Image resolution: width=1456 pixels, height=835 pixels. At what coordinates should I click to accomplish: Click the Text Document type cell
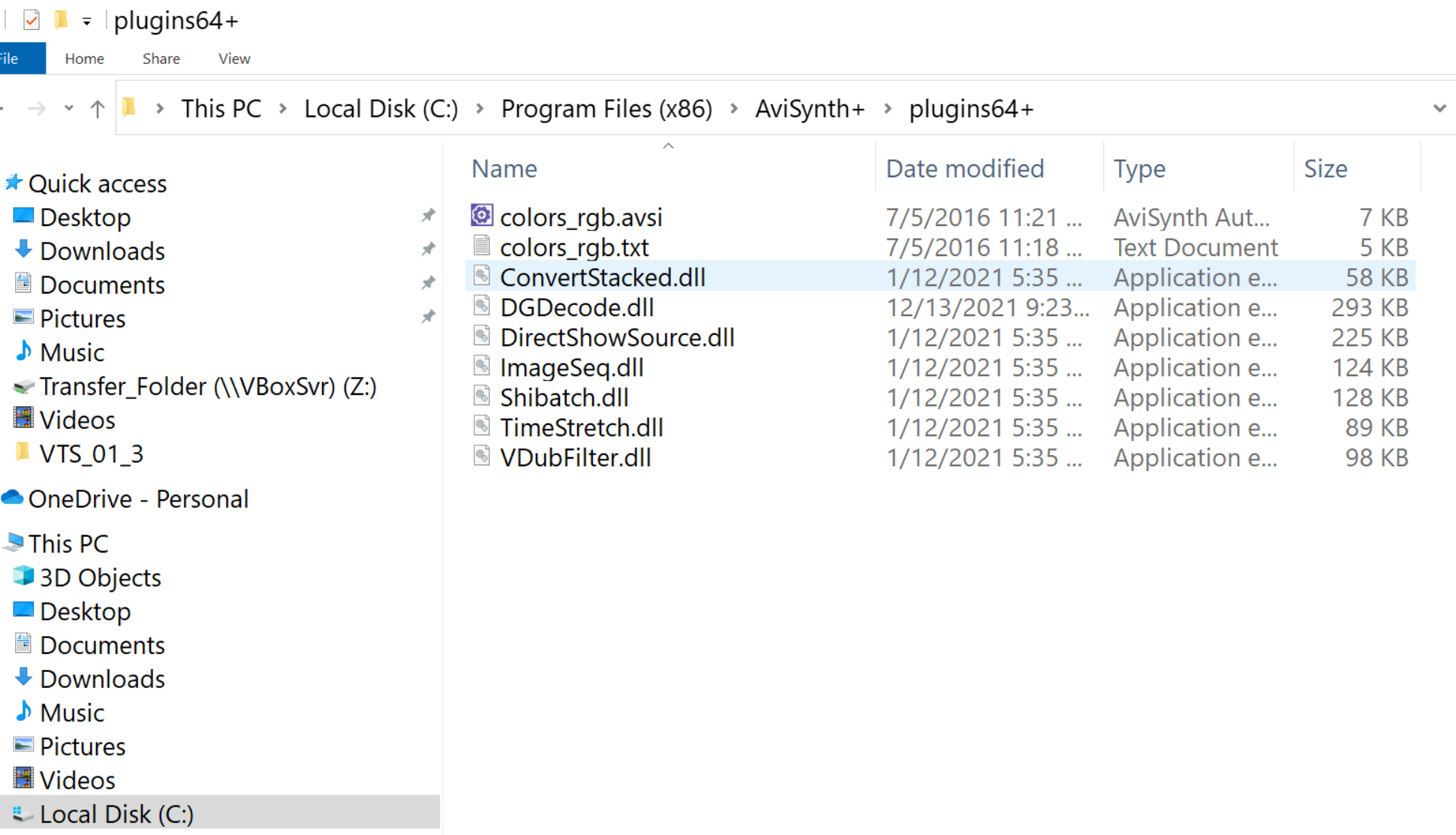tap(1196, 247)
